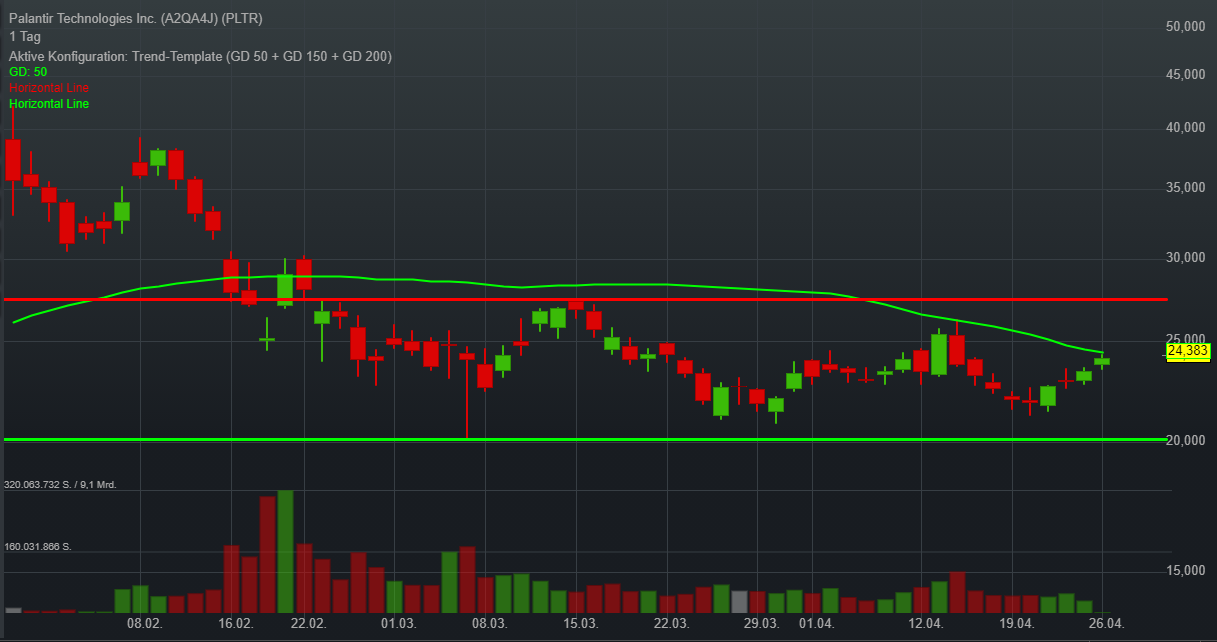
Task: Click the yellow 24,383 current price tag
Action: point(1188,351)
